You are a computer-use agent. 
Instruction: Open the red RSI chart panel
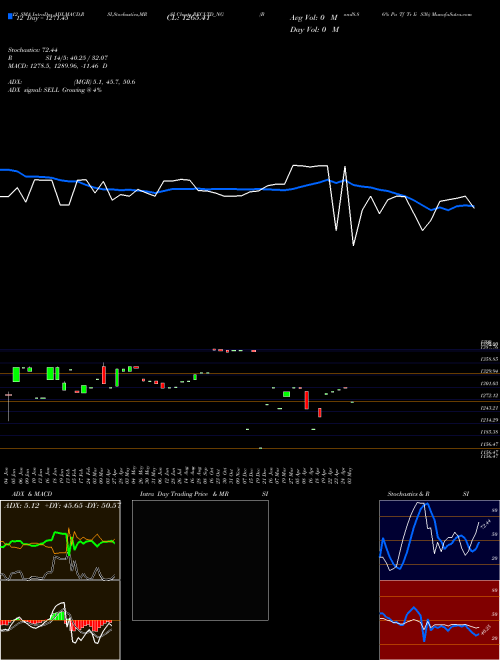tap(439, 620)
